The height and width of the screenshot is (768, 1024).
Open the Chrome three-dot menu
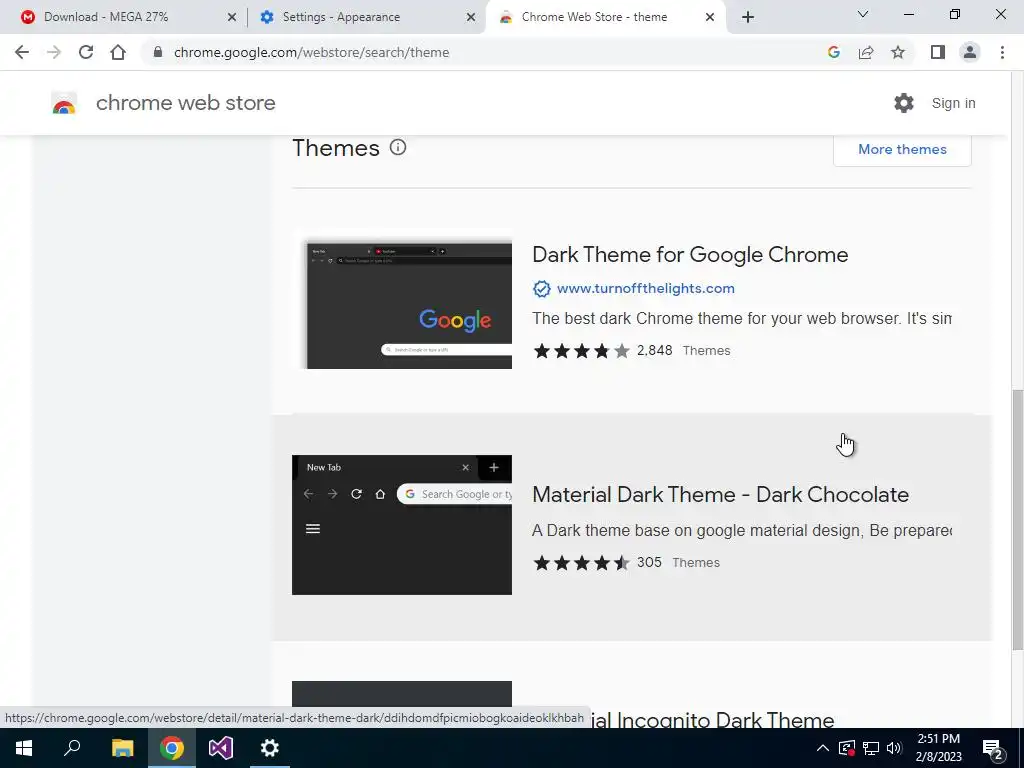pyautogui.click(x=1002, y=52)
